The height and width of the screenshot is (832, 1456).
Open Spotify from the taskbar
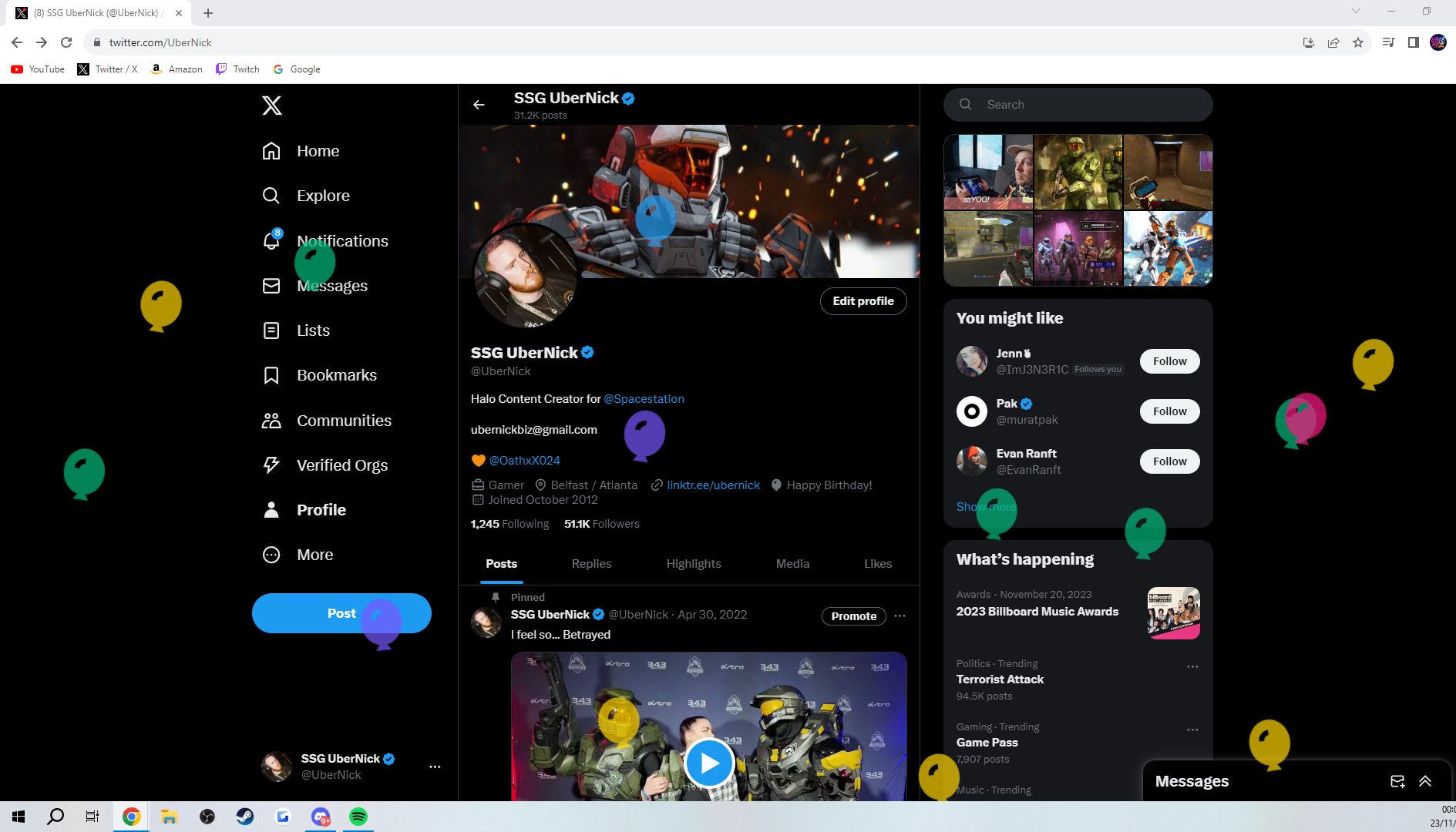pos(358,817)
